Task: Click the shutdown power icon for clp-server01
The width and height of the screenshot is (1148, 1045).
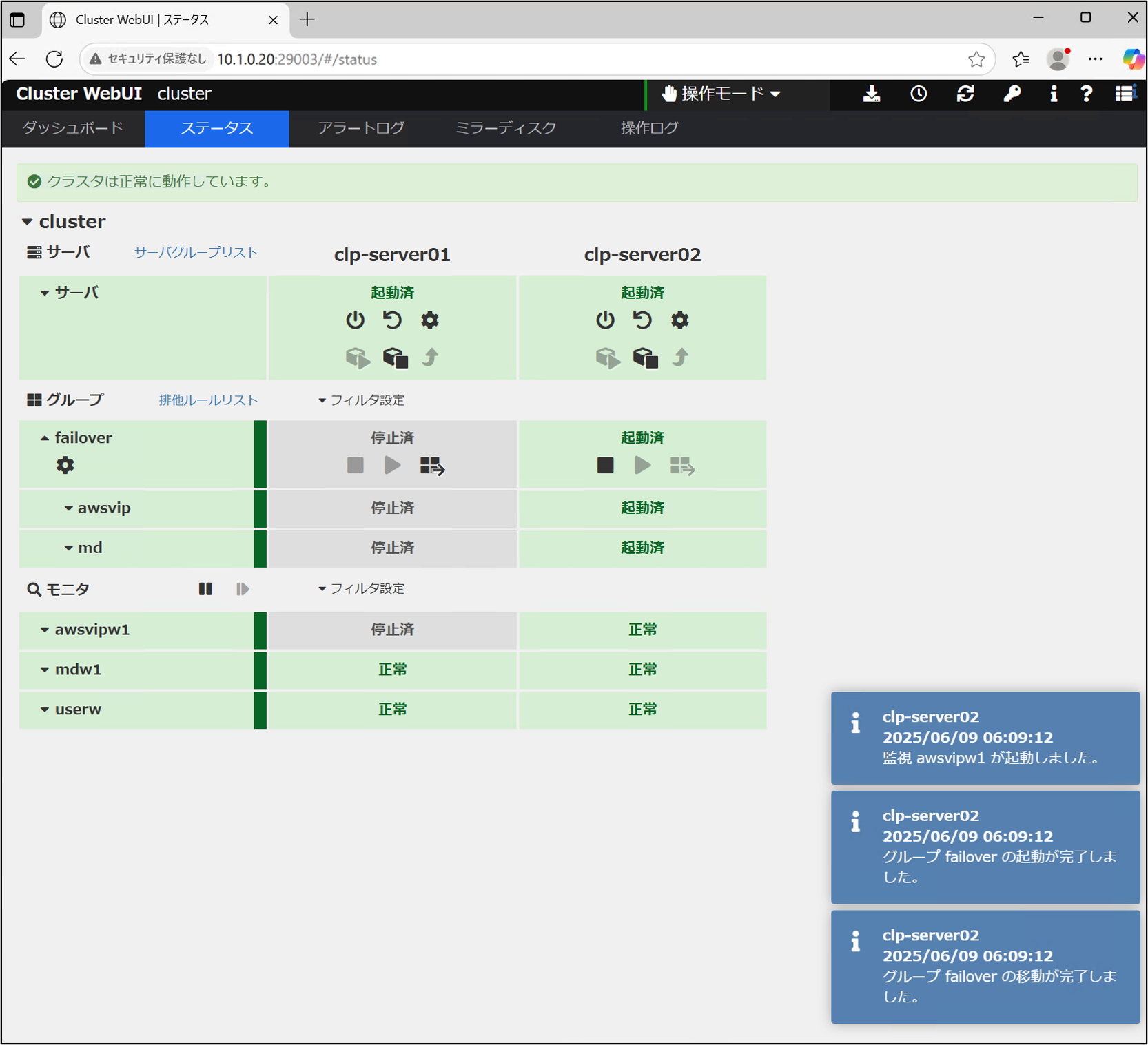Action: point(355,320)
